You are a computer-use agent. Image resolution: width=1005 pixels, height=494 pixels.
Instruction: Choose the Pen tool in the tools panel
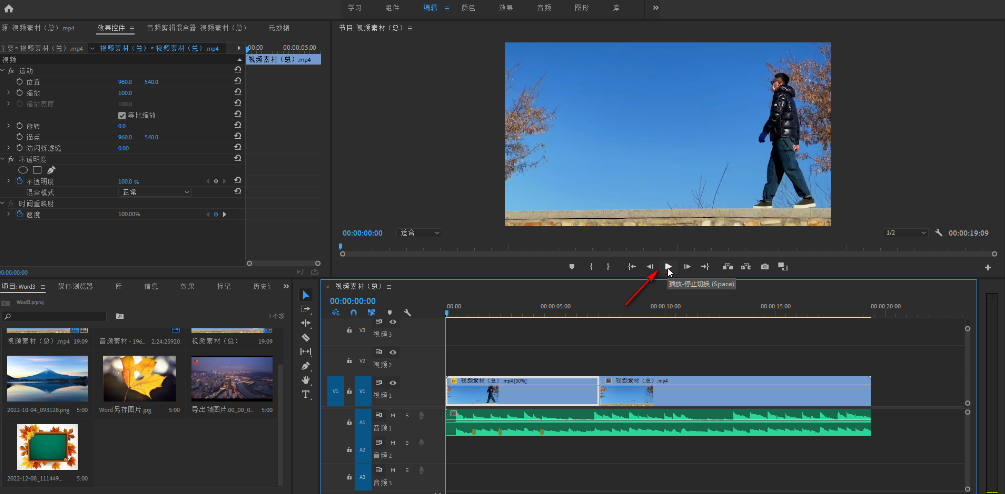pyautogui.click(x=306, y=366)
